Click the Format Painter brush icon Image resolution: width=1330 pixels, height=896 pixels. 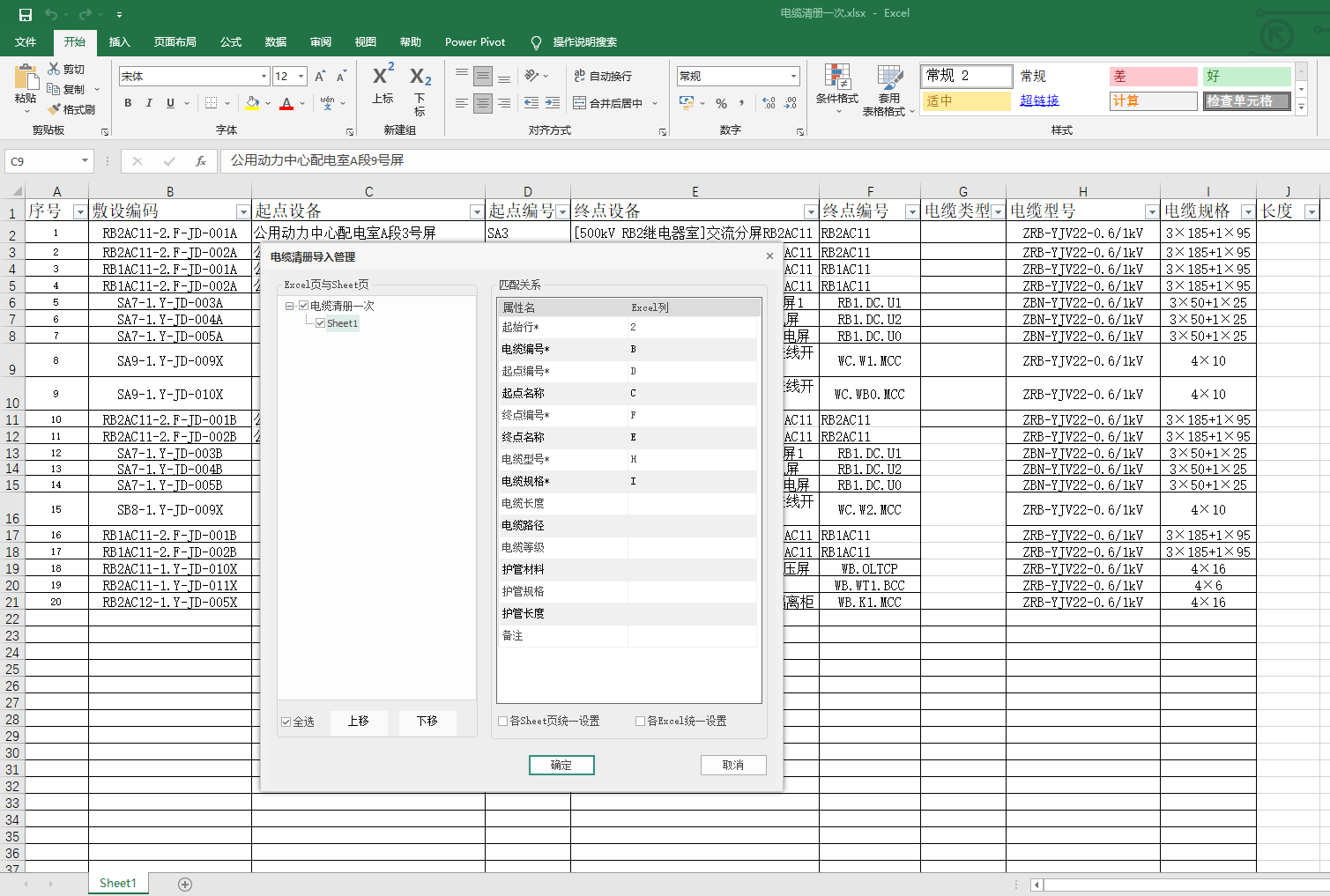point(55,109)
